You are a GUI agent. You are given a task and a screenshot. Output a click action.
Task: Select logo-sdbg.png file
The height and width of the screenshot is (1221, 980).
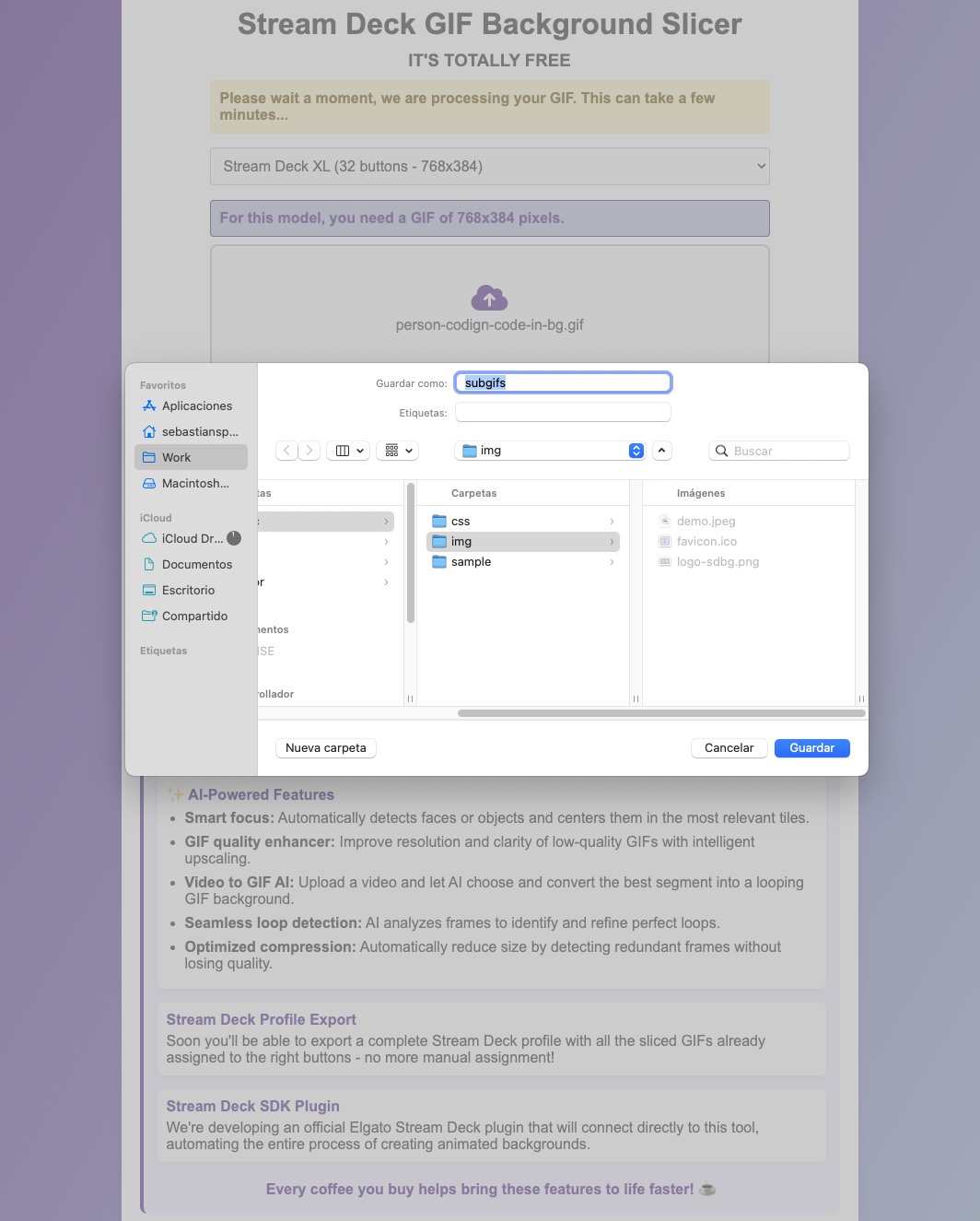tap(709, 562)
